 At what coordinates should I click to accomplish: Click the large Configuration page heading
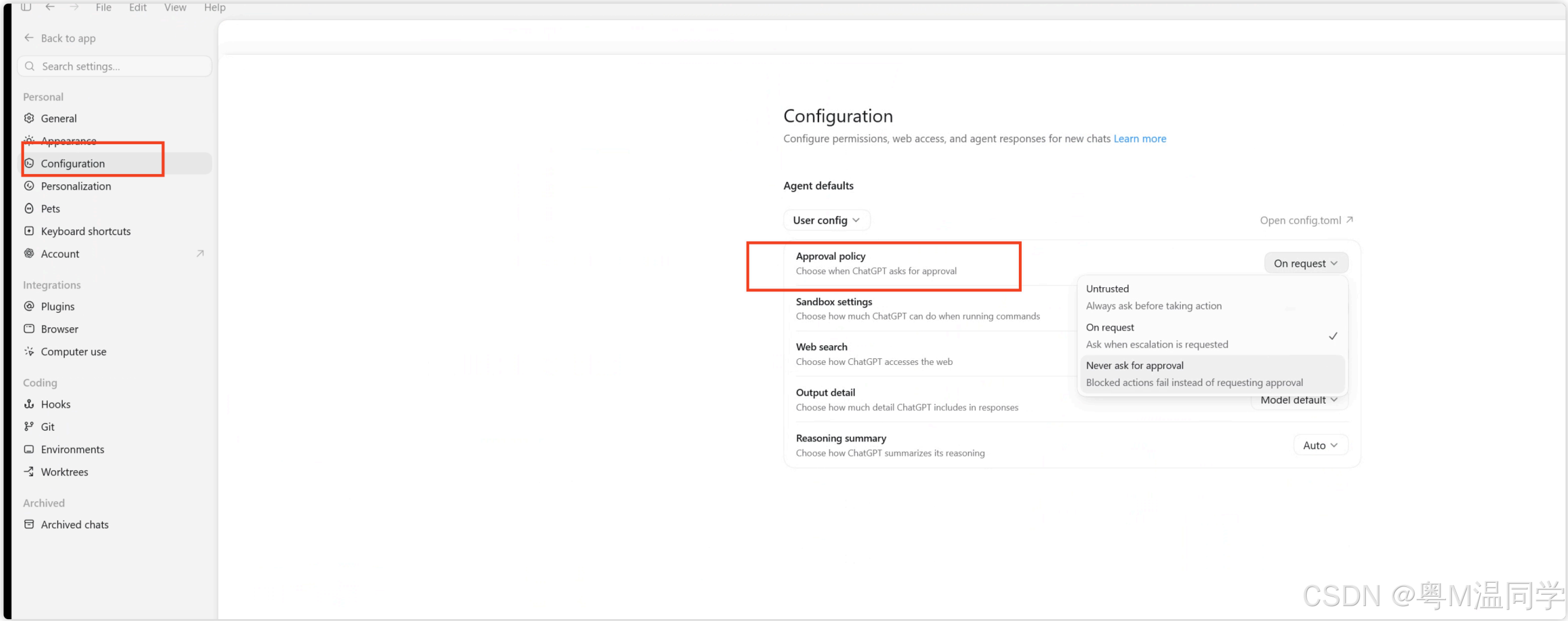838,115
